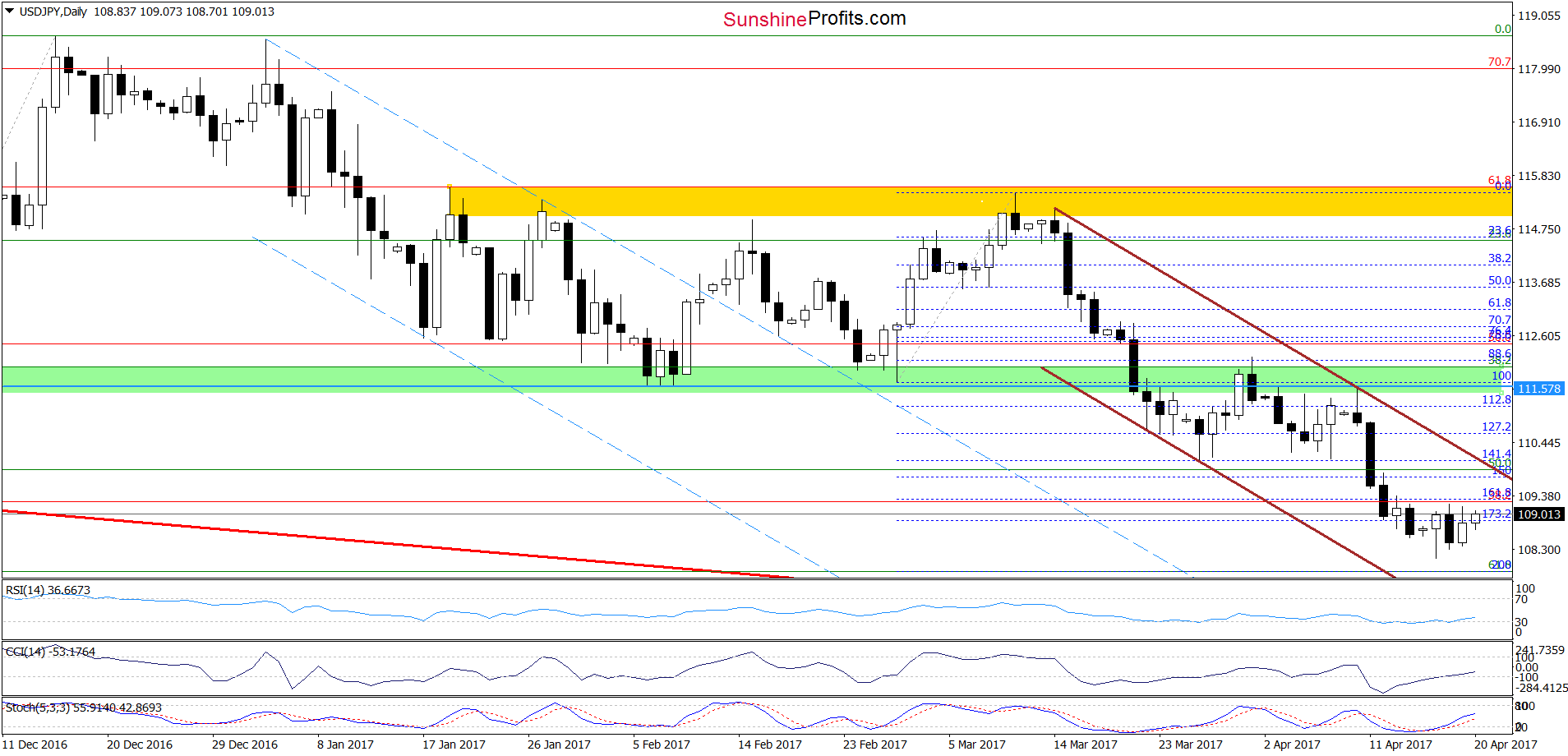Click the 114.750 price axis value
The width and height of the screenshot is (1568, 756).
click(x=1539, y=229)
